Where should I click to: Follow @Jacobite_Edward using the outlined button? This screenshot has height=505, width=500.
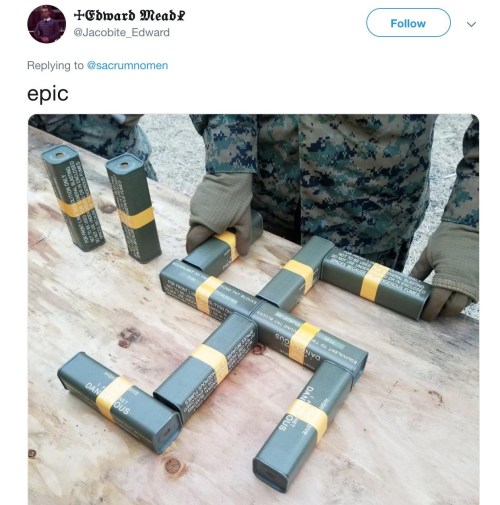point(408,23)
